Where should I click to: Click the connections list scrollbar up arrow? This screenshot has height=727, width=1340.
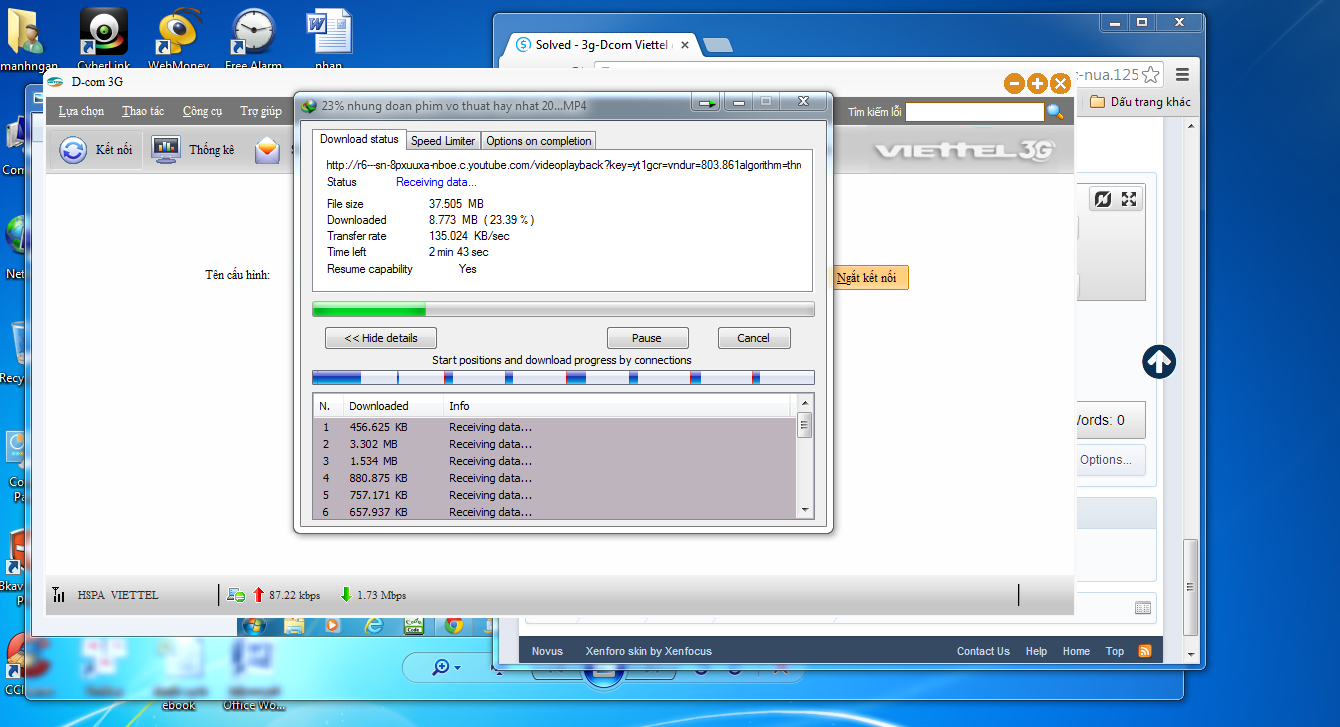(805, 405)
